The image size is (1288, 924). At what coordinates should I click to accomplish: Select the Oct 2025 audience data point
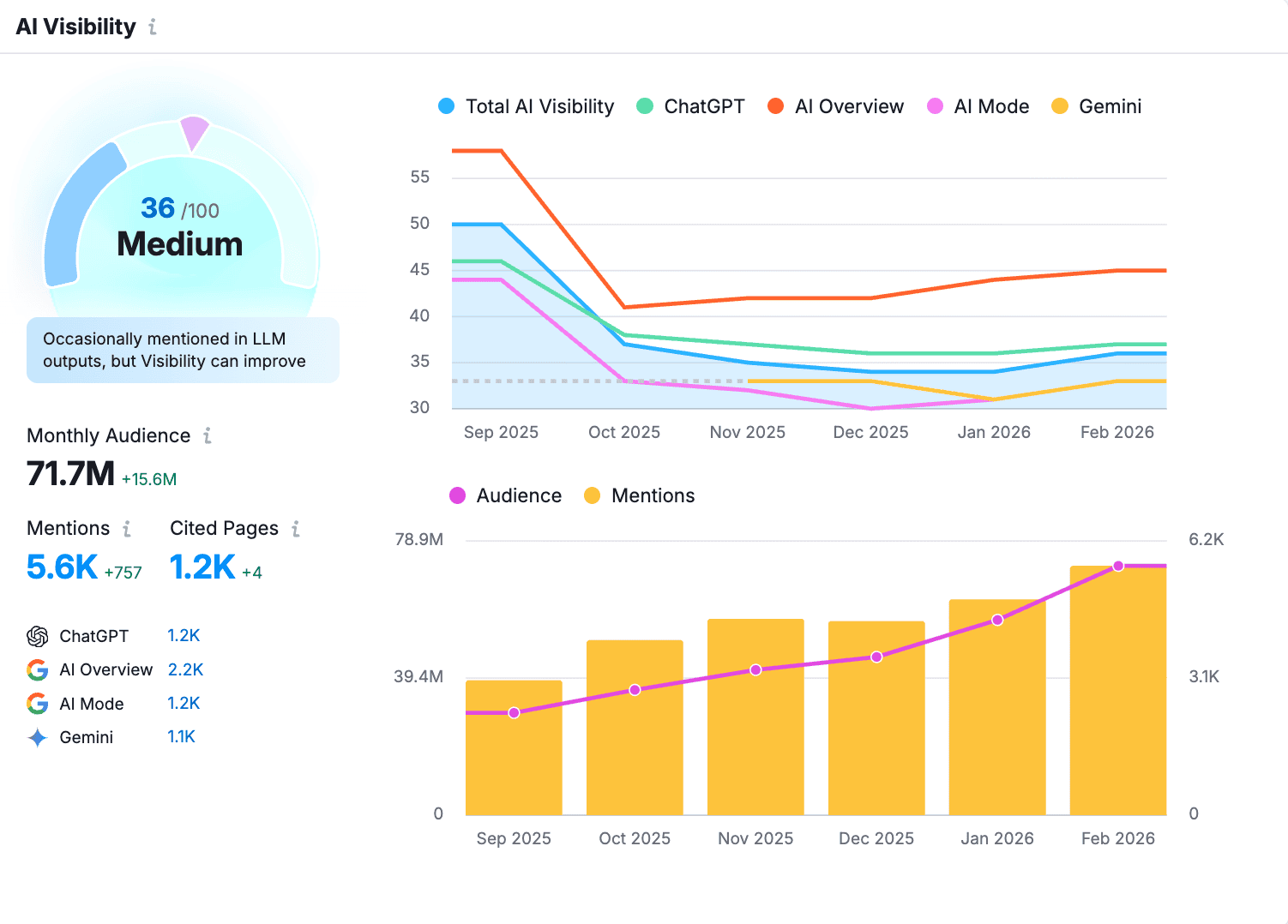(635, 690)
